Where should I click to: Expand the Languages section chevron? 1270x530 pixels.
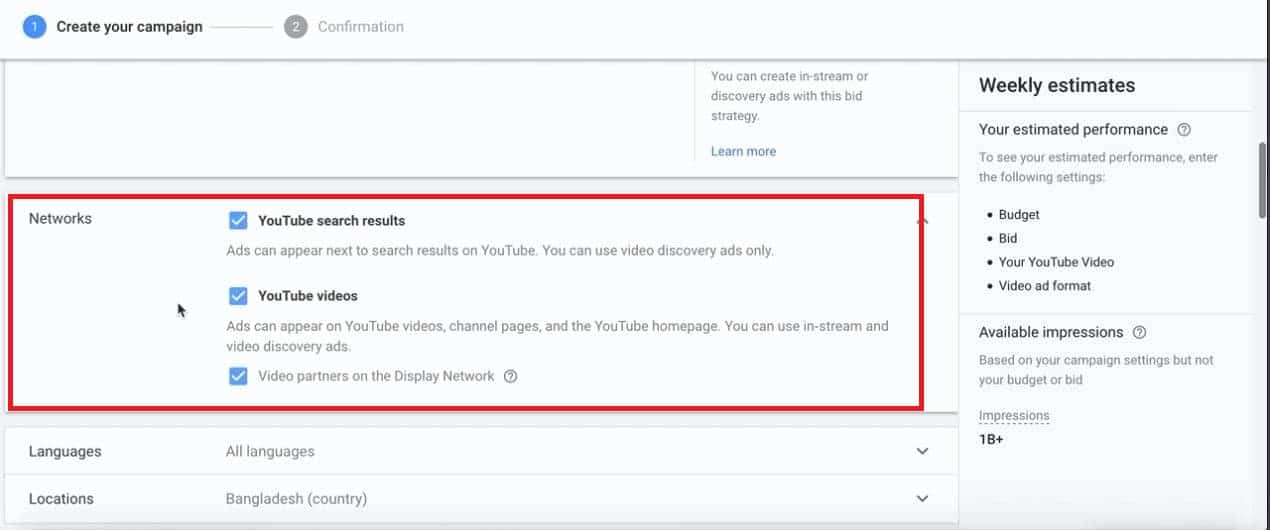[x=922, y=451]
